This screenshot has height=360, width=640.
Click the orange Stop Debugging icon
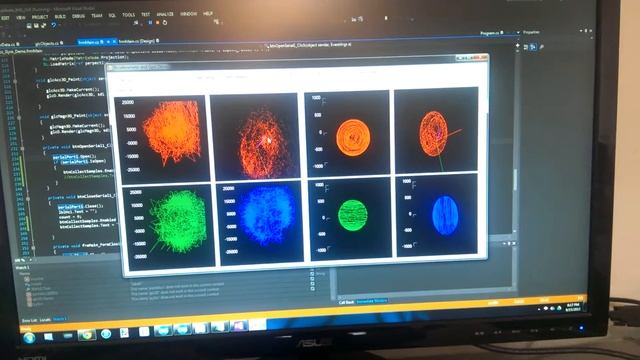coord(158,23)
